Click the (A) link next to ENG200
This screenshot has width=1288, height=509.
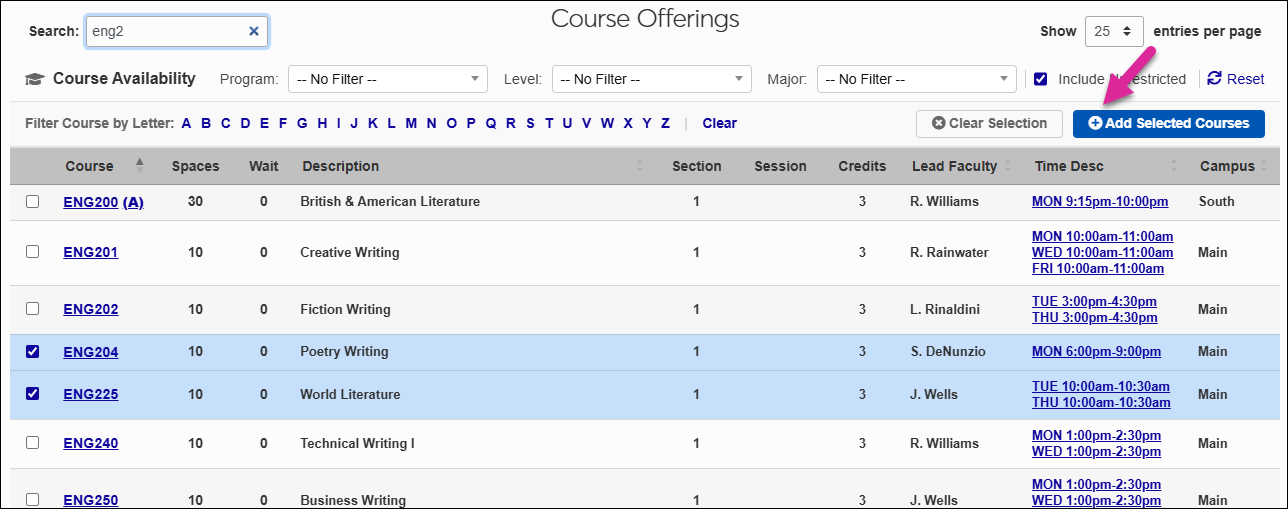click(133, 201)
